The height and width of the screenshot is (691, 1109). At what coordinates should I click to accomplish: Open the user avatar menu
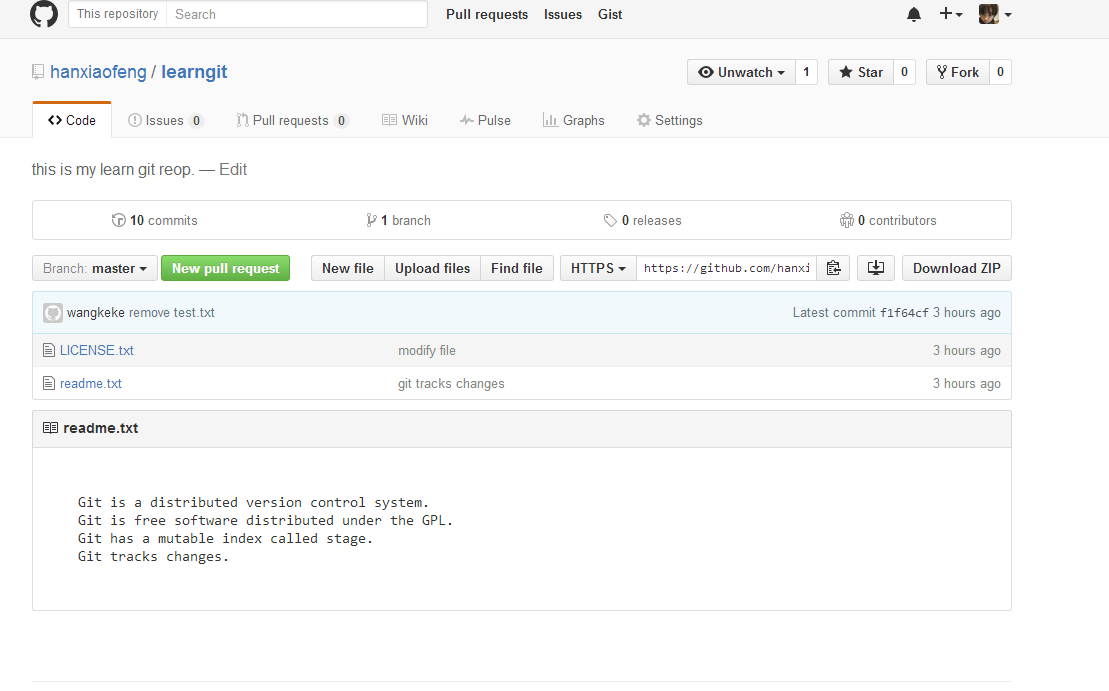coord(995,13)
